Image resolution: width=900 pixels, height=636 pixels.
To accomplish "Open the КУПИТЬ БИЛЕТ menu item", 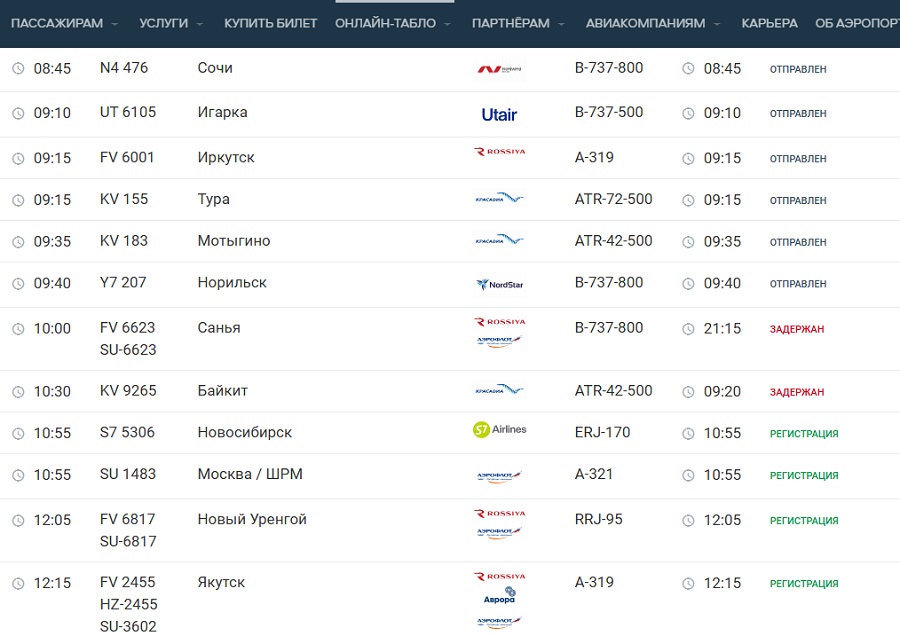I will tap(270, 23).
